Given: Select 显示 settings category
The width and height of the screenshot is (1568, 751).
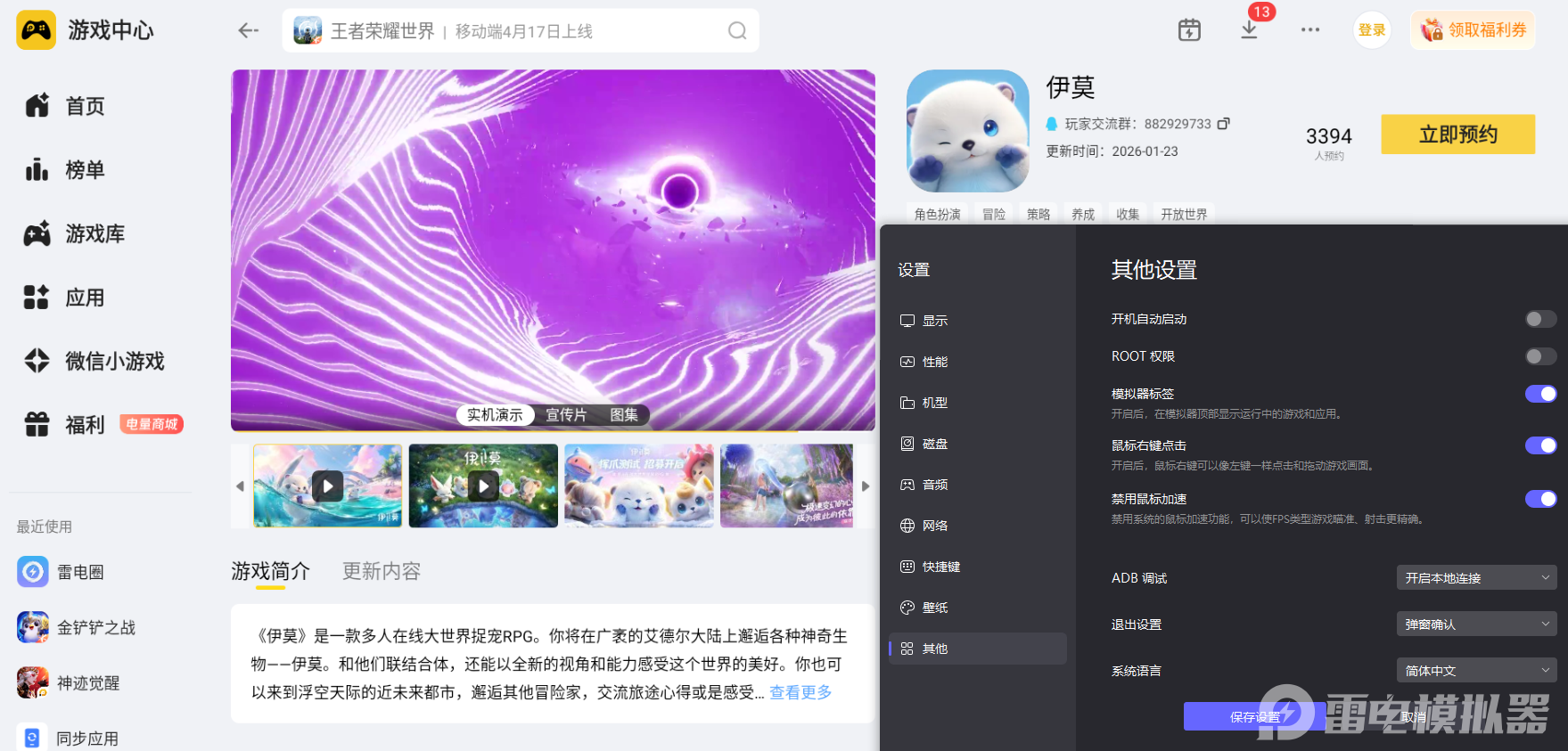Looking at the screenshot, I should (978, 321).
